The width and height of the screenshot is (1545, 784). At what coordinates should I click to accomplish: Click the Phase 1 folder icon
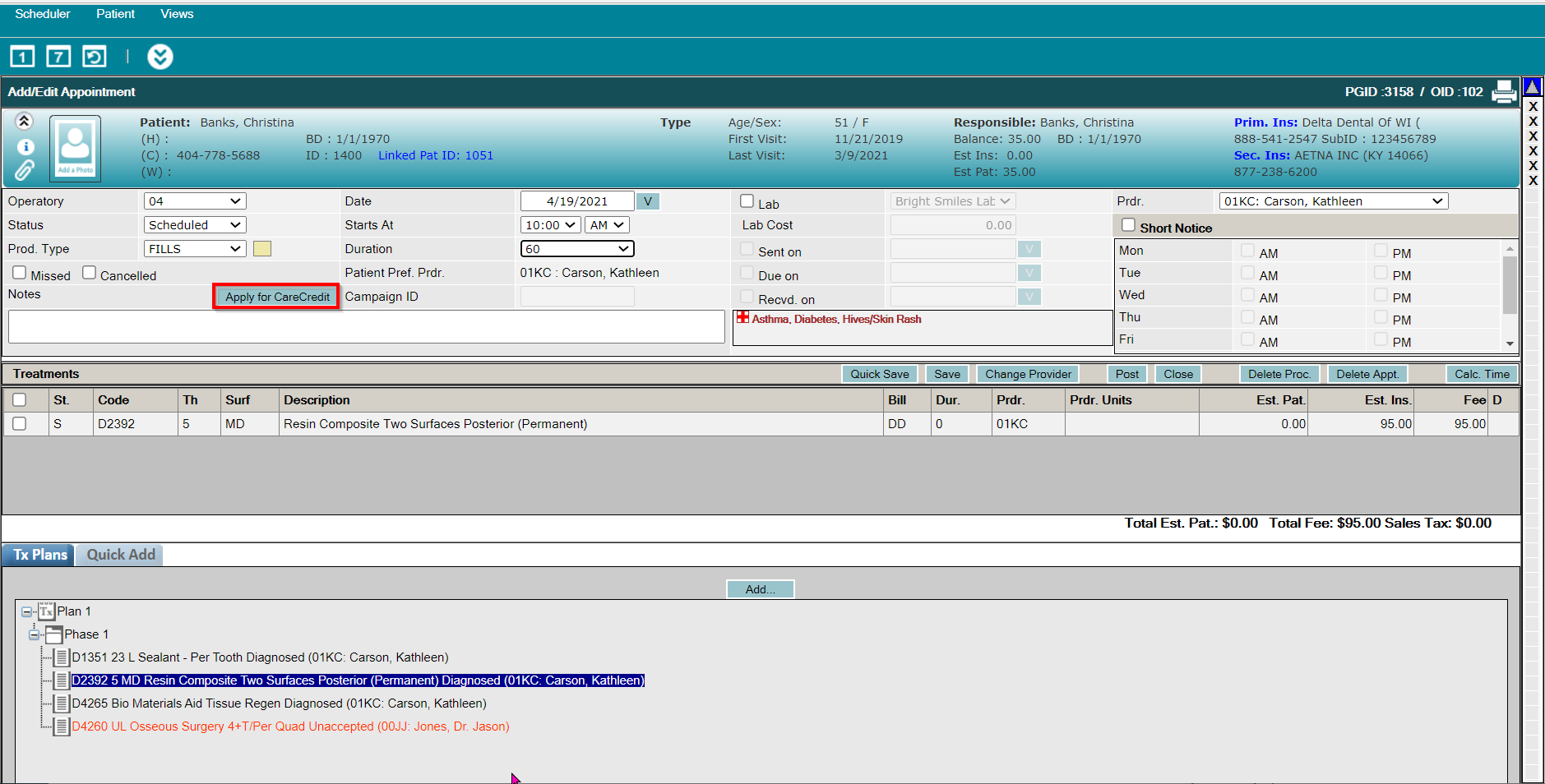point(53,634)
